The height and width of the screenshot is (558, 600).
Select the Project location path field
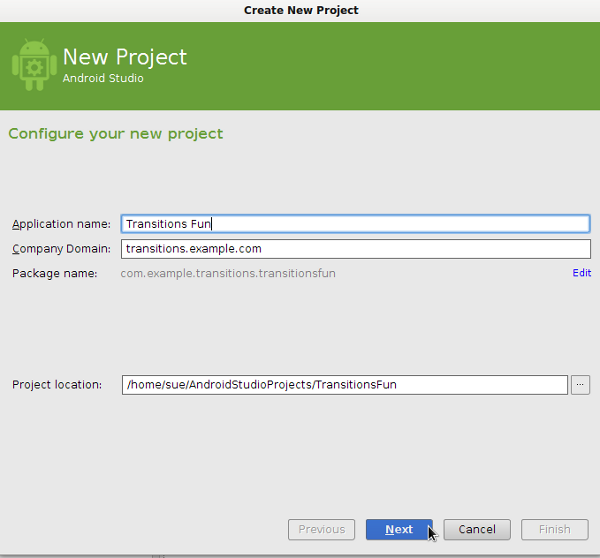coord(344,385)
